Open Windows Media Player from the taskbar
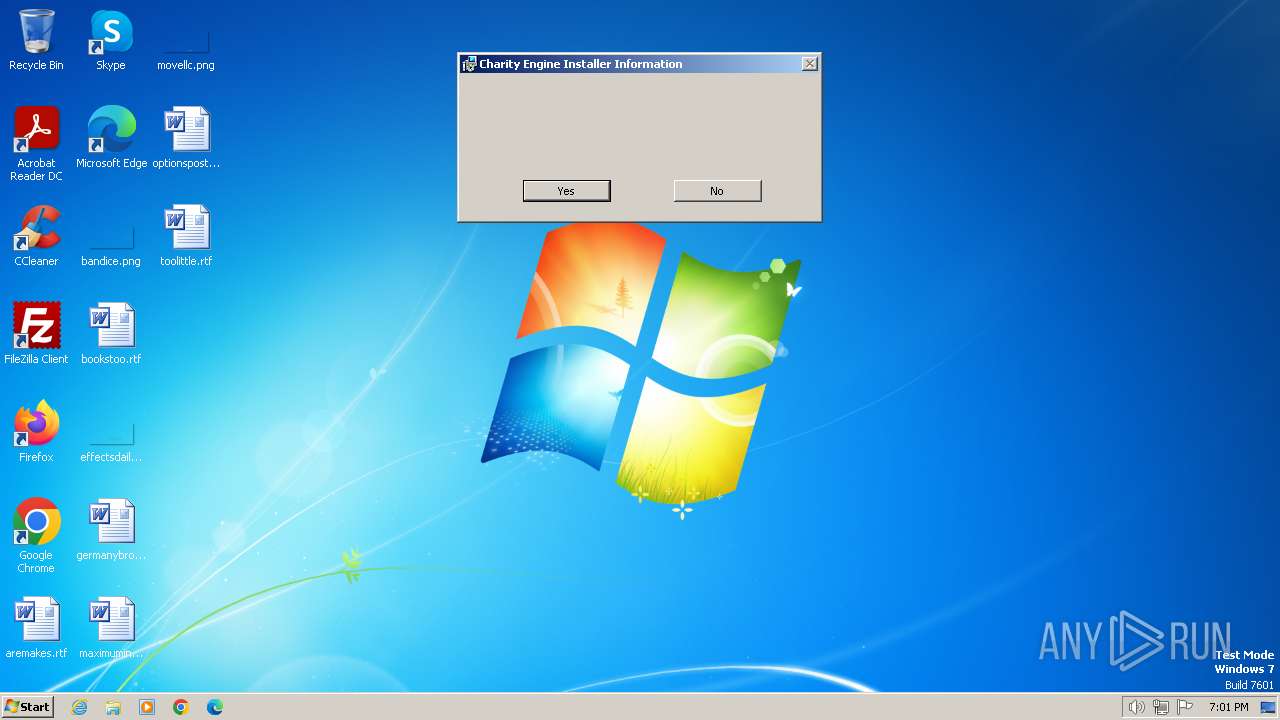 (147, 707)
